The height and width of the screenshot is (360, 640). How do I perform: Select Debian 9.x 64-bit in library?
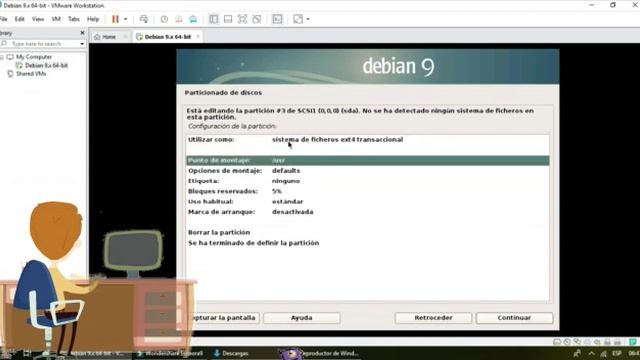click(46, 65)
